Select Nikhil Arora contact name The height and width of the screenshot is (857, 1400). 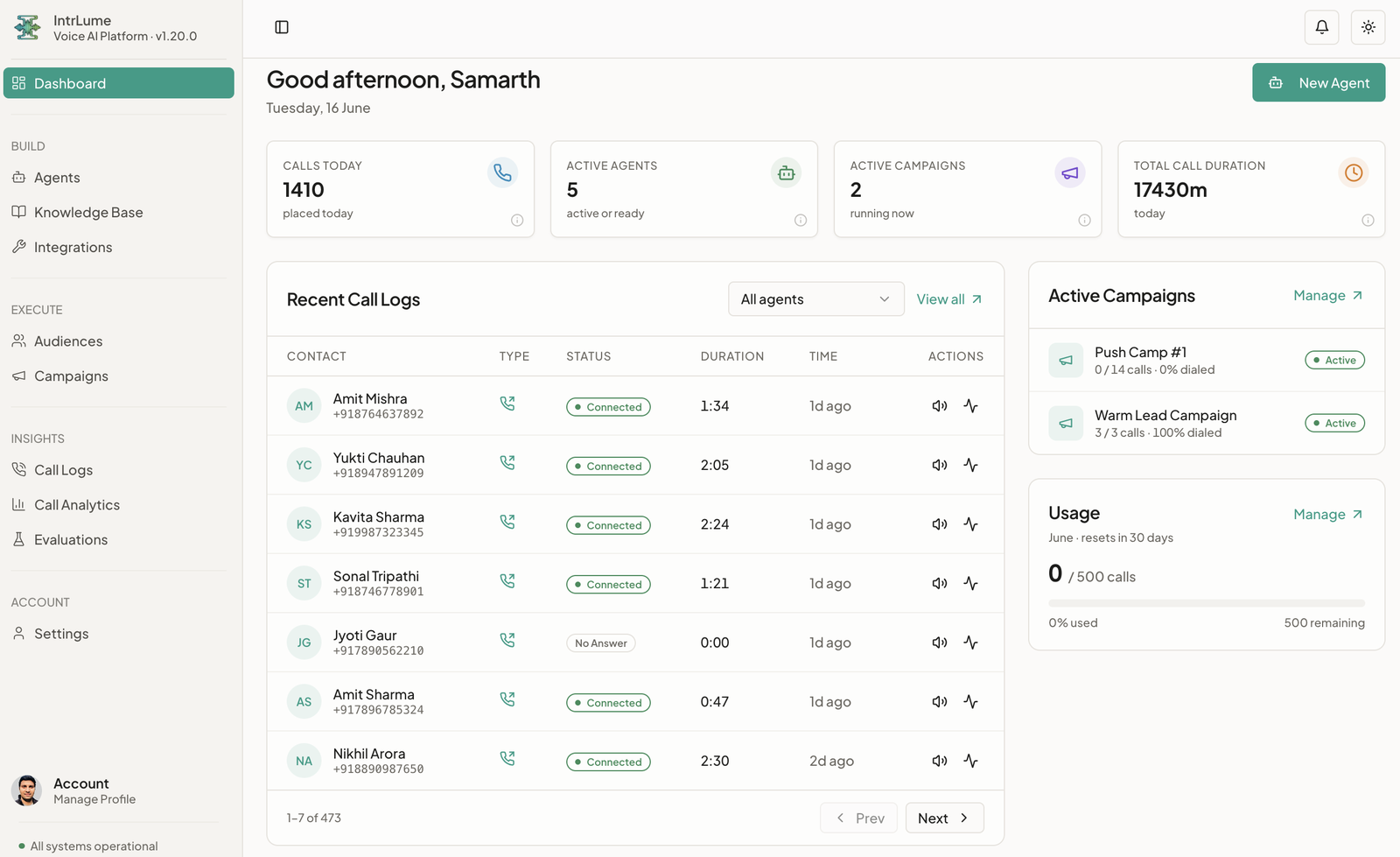point(369,754)
